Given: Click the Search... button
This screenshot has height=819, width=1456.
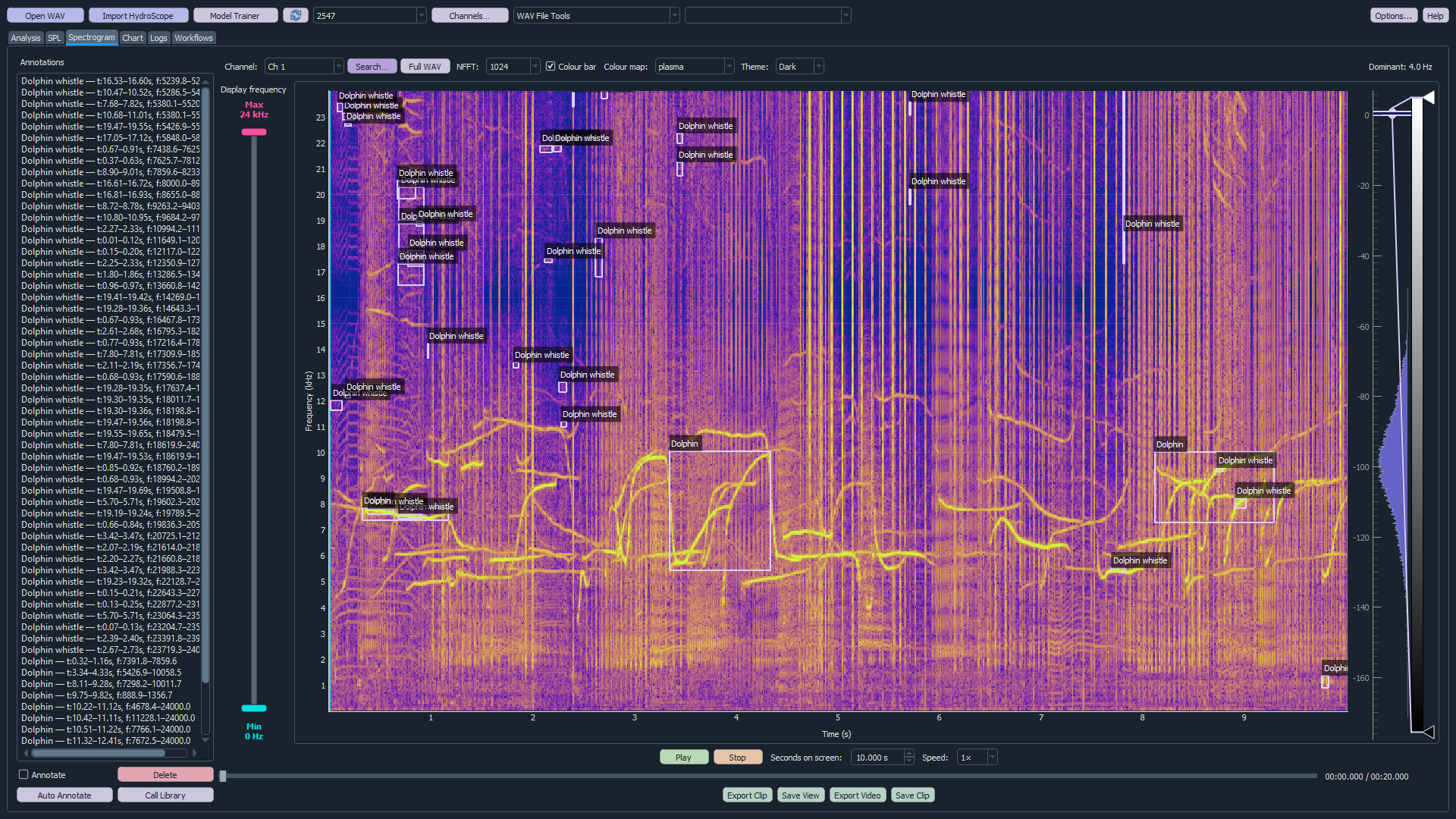Looking at the screenshot, I should pyautogui.click(x=372, y=67).
